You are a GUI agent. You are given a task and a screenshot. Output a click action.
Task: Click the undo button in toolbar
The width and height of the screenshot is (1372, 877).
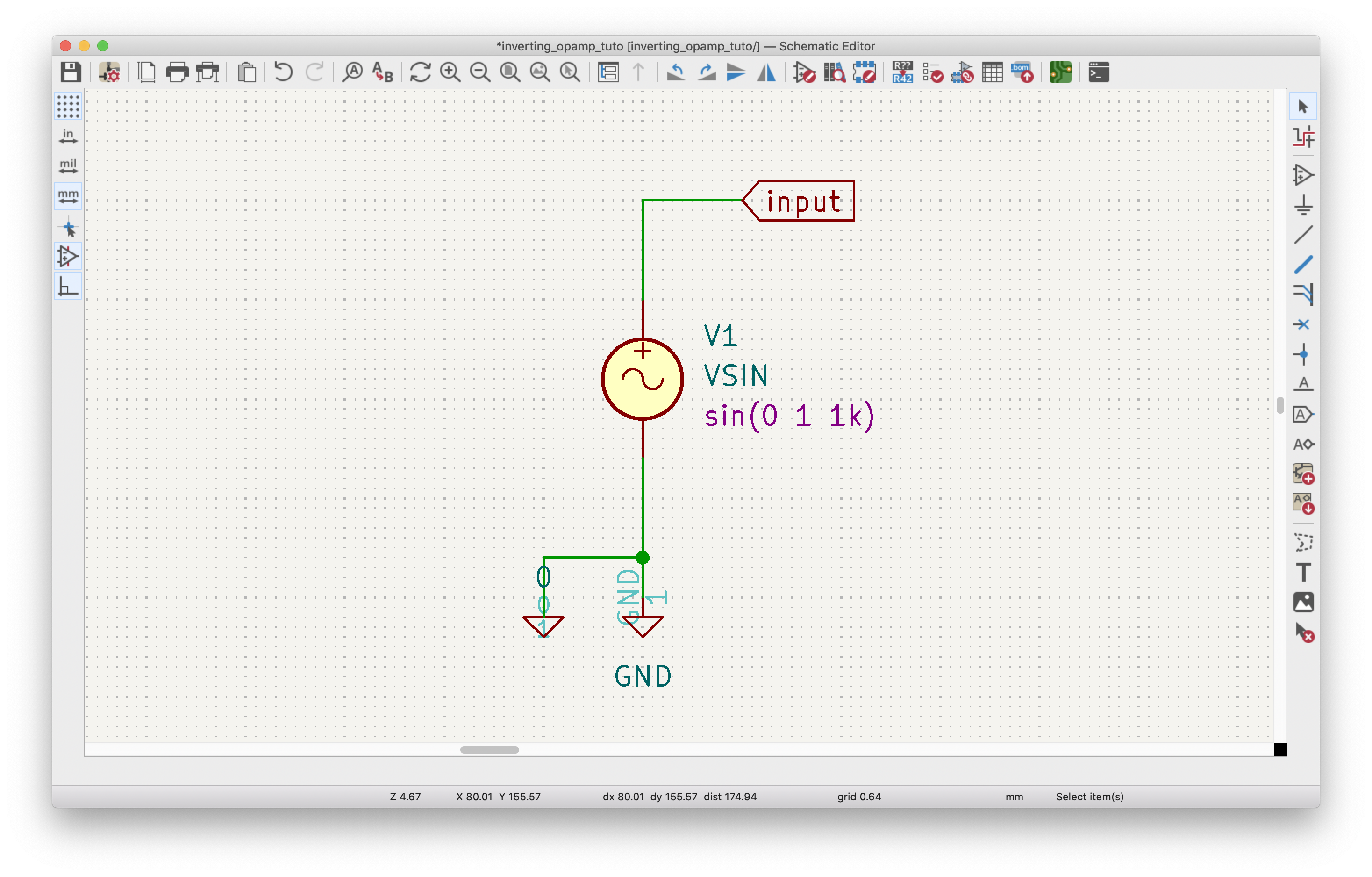pyautogui.click(x=284, y=71)
